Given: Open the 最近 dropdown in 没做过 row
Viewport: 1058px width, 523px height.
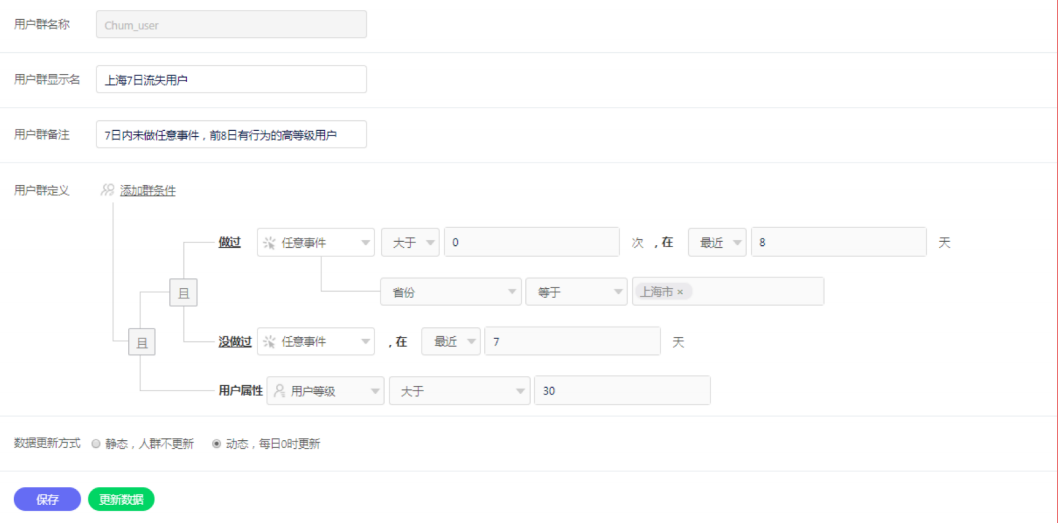Looking at the screenshot, I should pyautogui.click(x=451, y=341).
